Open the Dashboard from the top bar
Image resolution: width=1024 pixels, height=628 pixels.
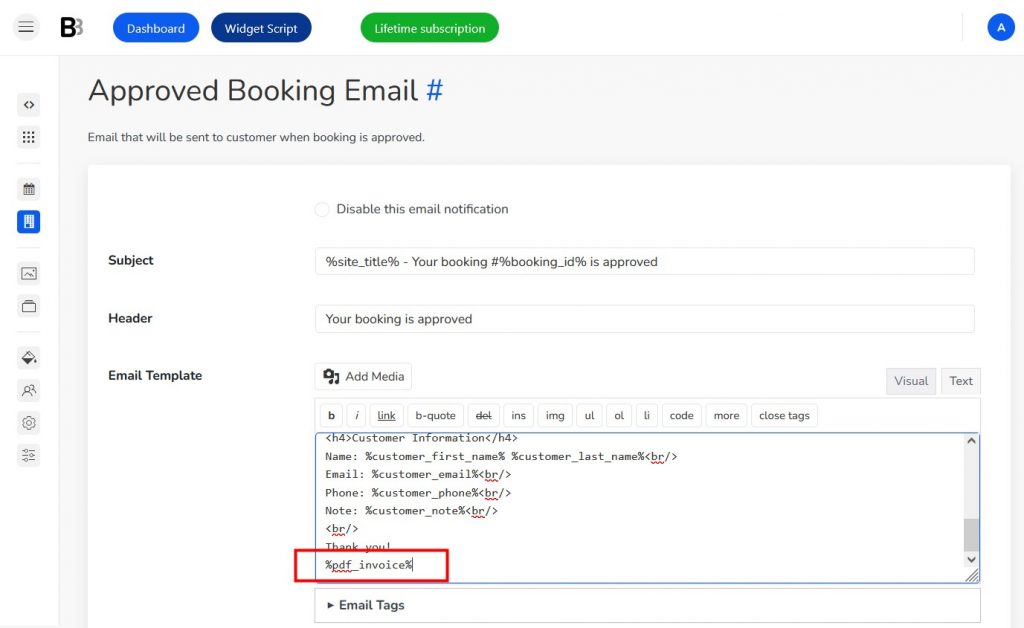coord(156,27)
